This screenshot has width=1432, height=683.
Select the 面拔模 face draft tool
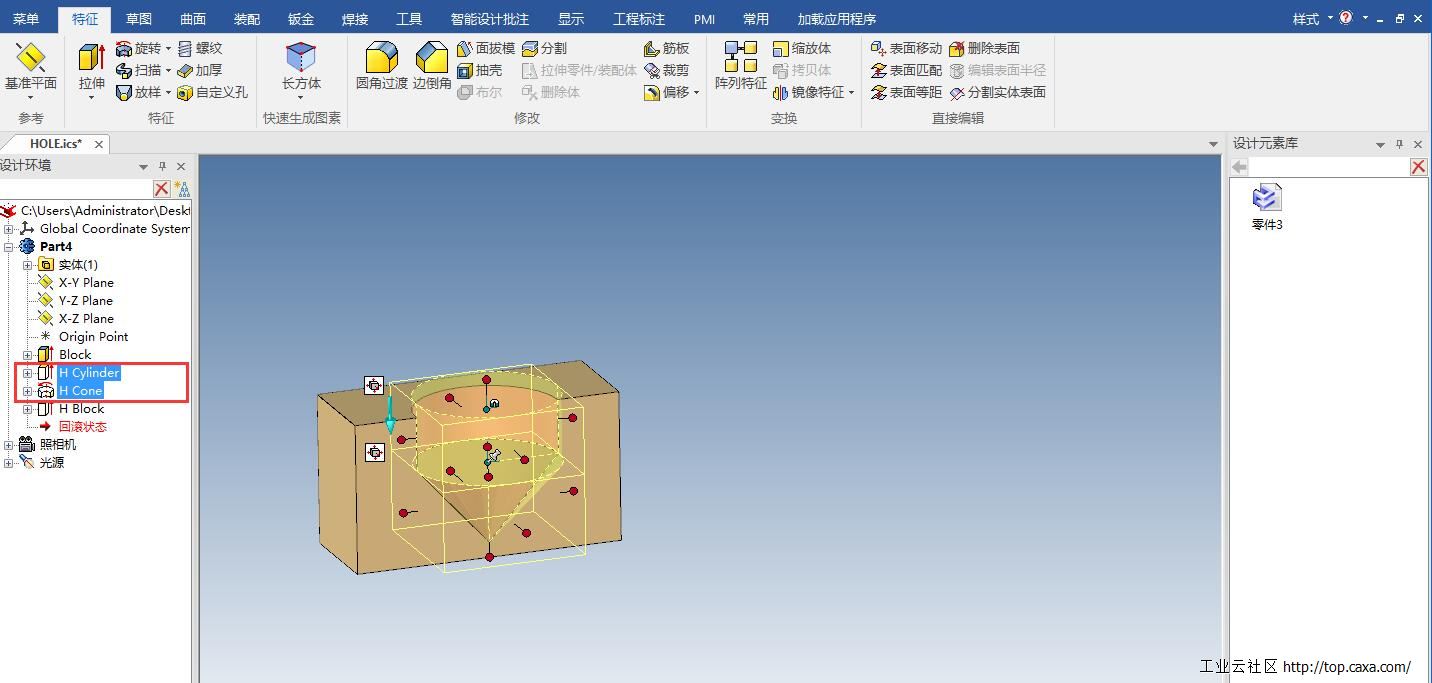click(x=486, y=48)
